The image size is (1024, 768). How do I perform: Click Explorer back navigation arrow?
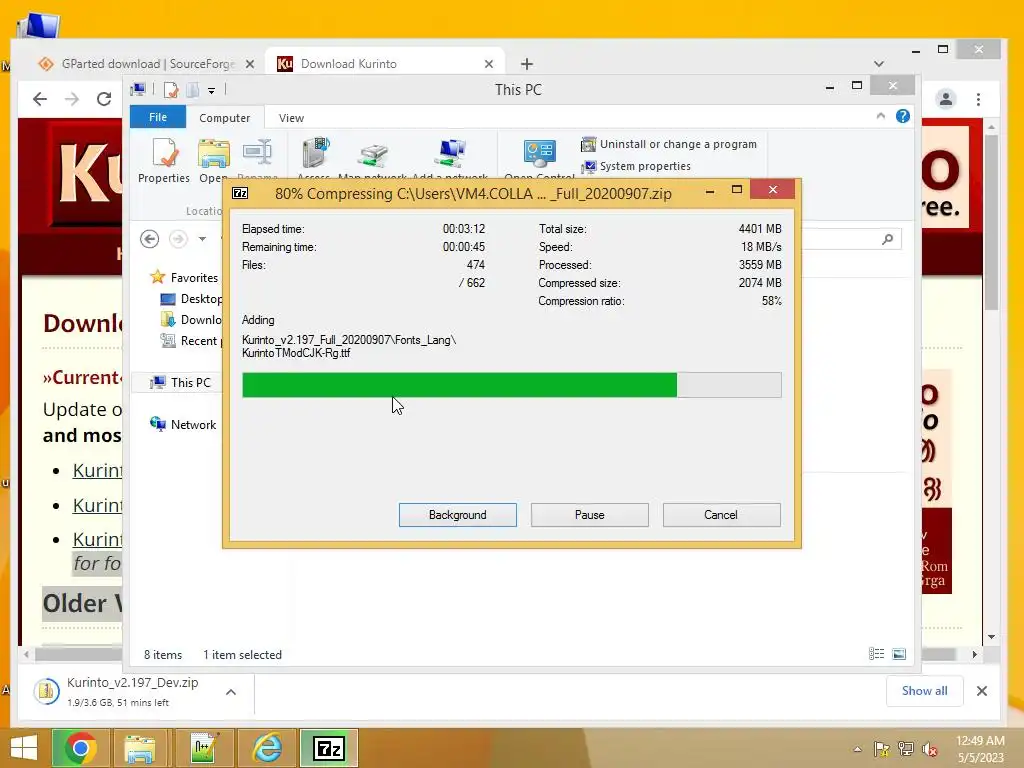(x=150, y=239)
